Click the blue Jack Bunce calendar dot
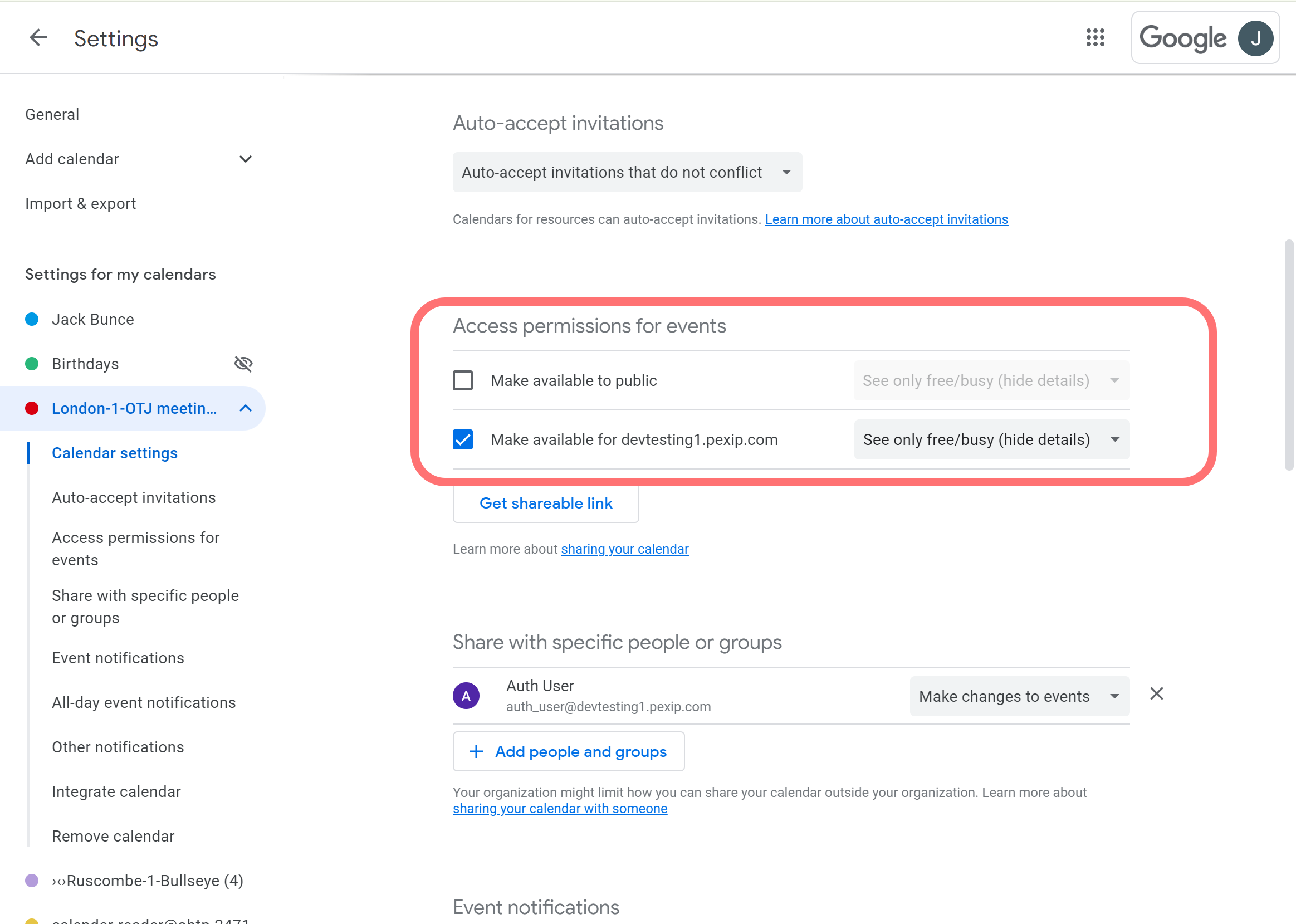Viewport: 1296px width, 924px height. pos(32,319)
